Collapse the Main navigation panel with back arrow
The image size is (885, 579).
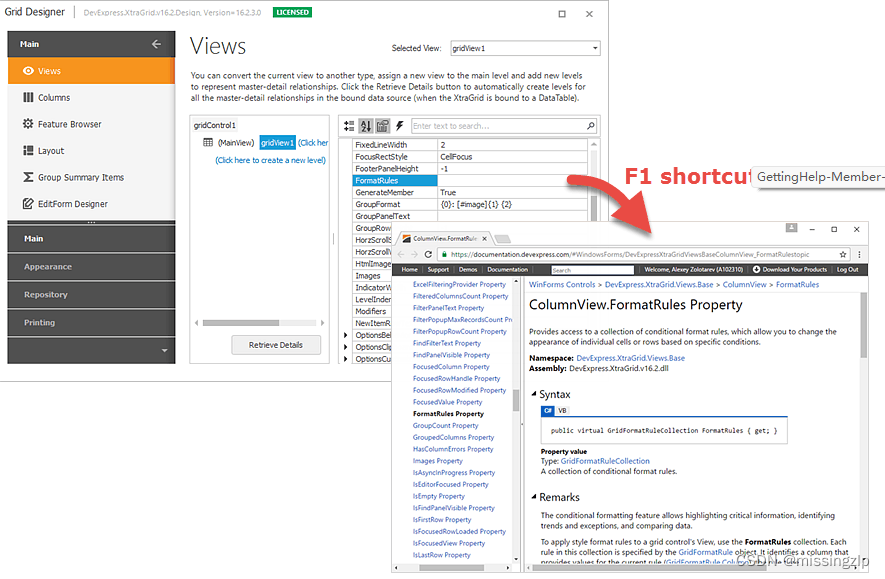coord(156,44)
